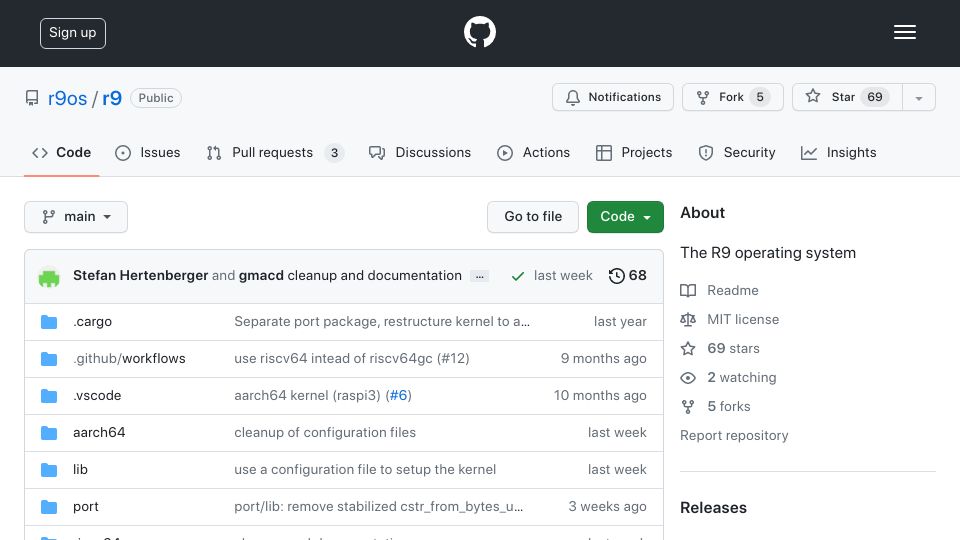The image size is (960, 540).
Task: Open the 'use riscv64 intead of riscv64gc' commit
Action: point(351,359)
